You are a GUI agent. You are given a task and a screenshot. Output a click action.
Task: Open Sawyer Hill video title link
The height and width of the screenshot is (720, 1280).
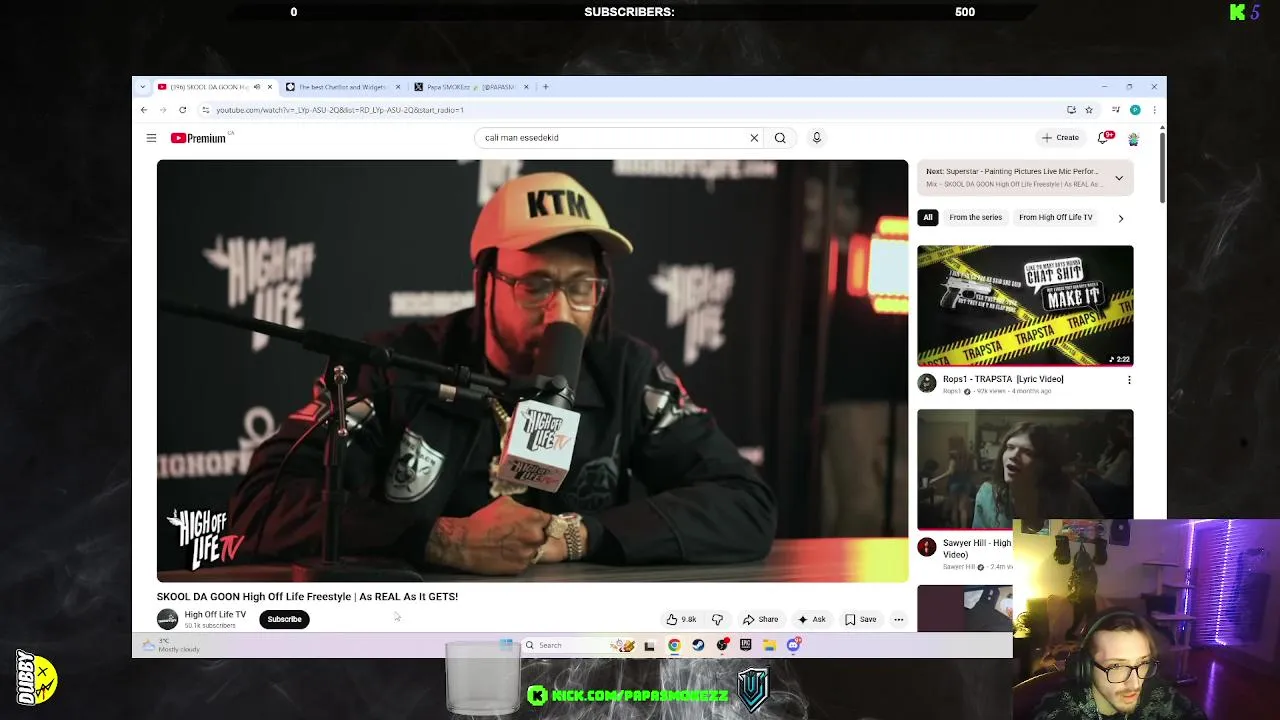pos(977,548)
